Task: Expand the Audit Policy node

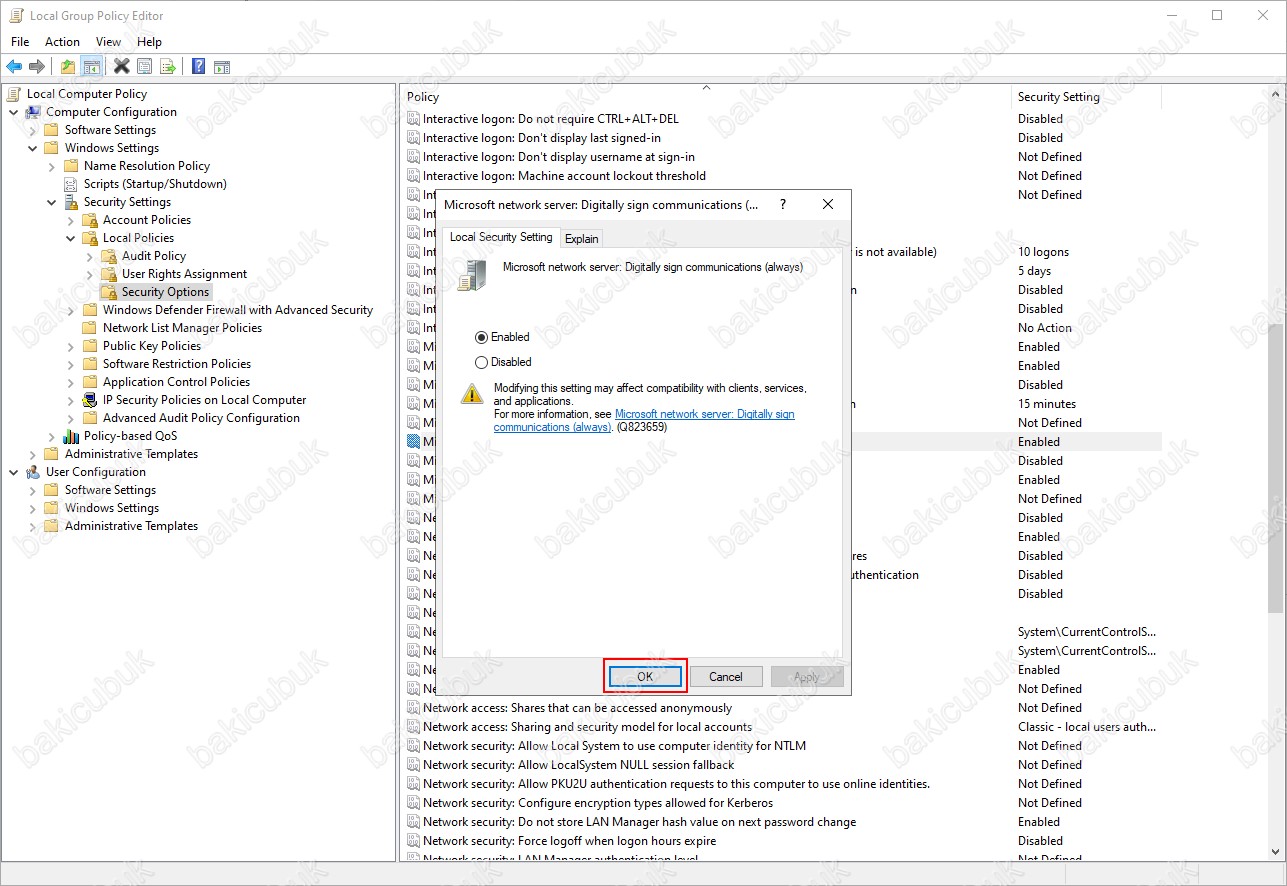Action: [90, 256]
